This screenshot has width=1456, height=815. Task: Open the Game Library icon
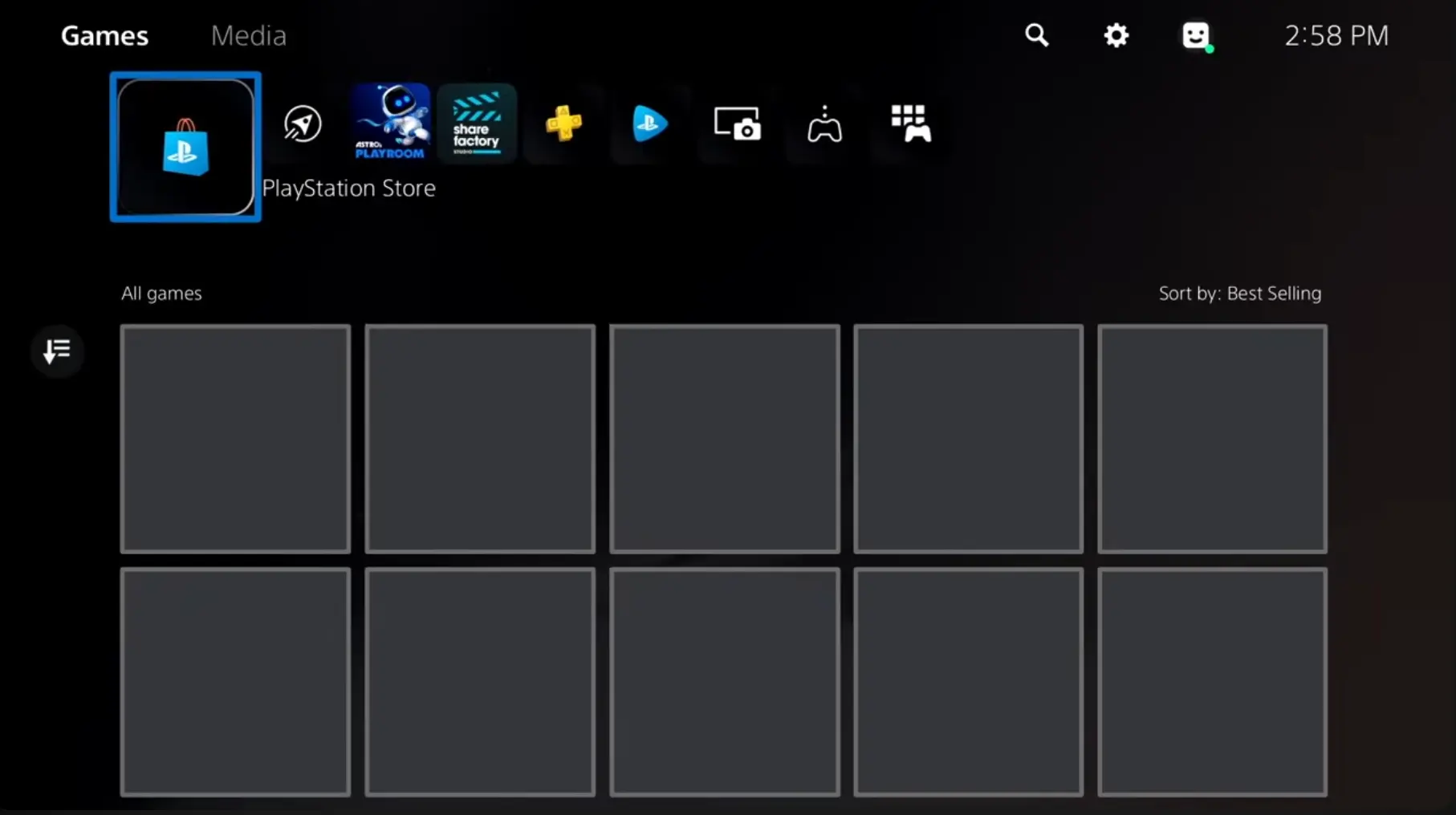coord(911,124)
